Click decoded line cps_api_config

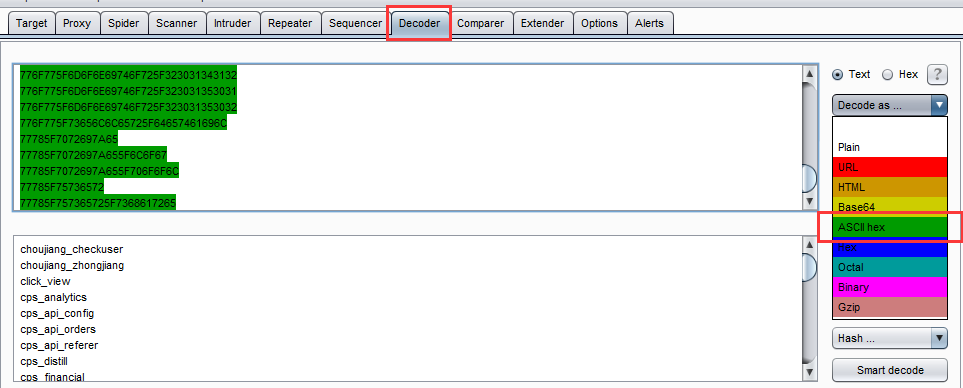[x=57, y=313]
